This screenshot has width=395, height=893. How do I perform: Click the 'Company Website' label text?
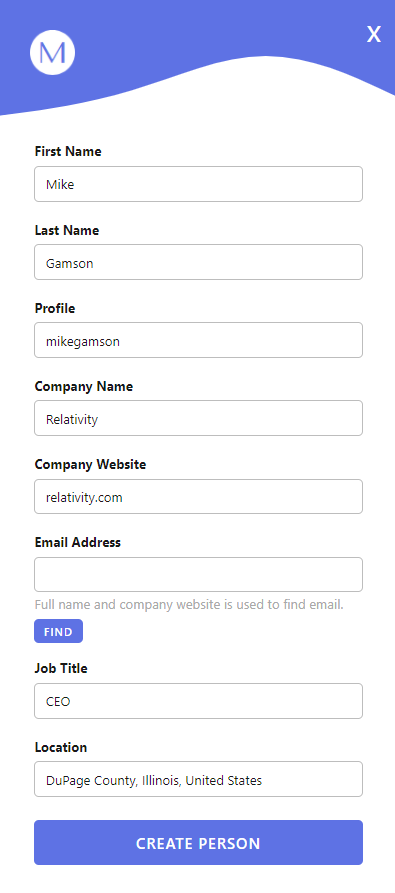coord(90,464)
